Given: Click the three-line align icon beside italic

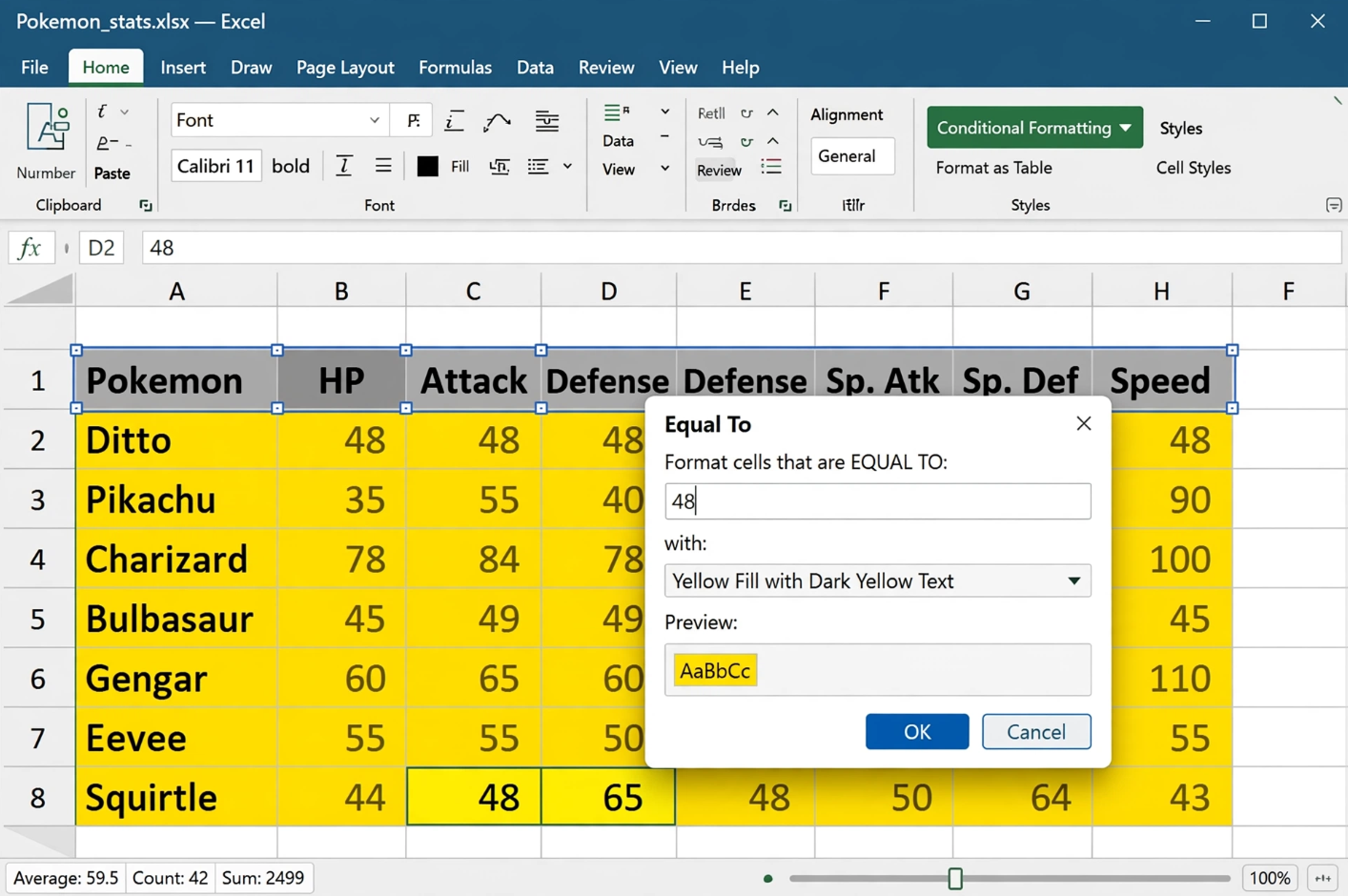Looking at the screenshot, I should pyautogui.click(x=382, y=166).
